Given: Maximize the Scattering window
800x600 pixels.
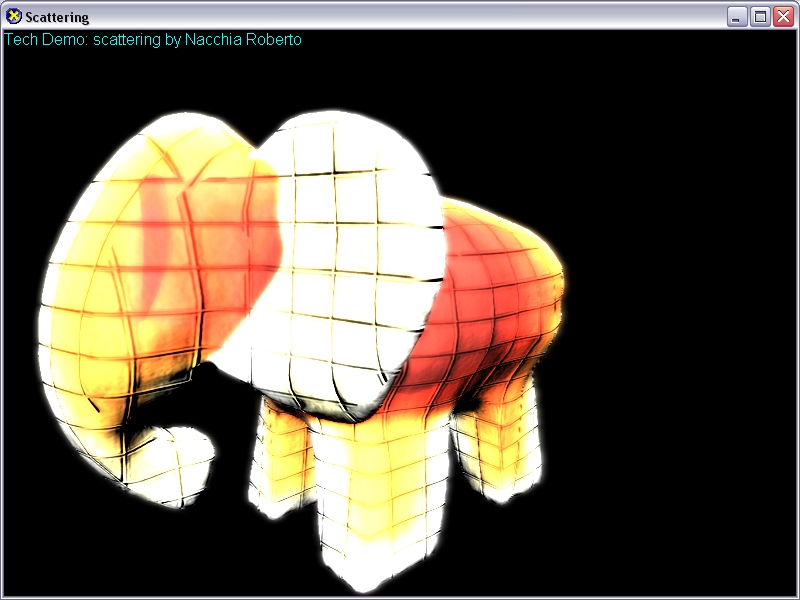Looking at the screenshot, I should [x=760, y=17].
